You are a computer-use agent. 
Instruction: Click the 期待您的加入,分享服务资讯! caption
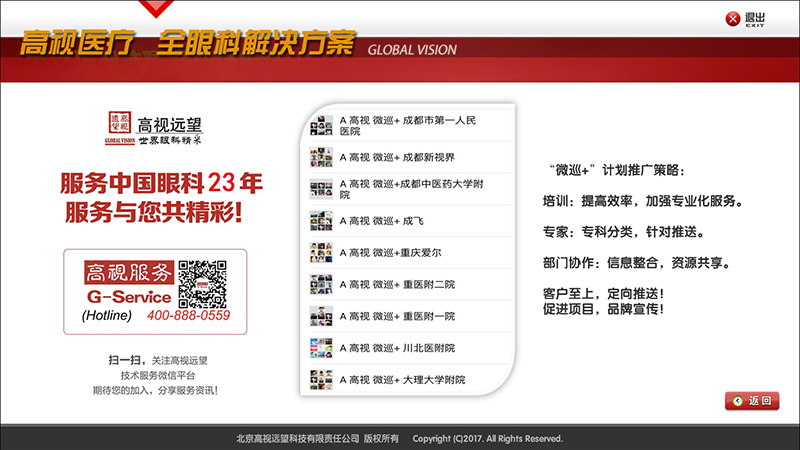tap(155, 390)
